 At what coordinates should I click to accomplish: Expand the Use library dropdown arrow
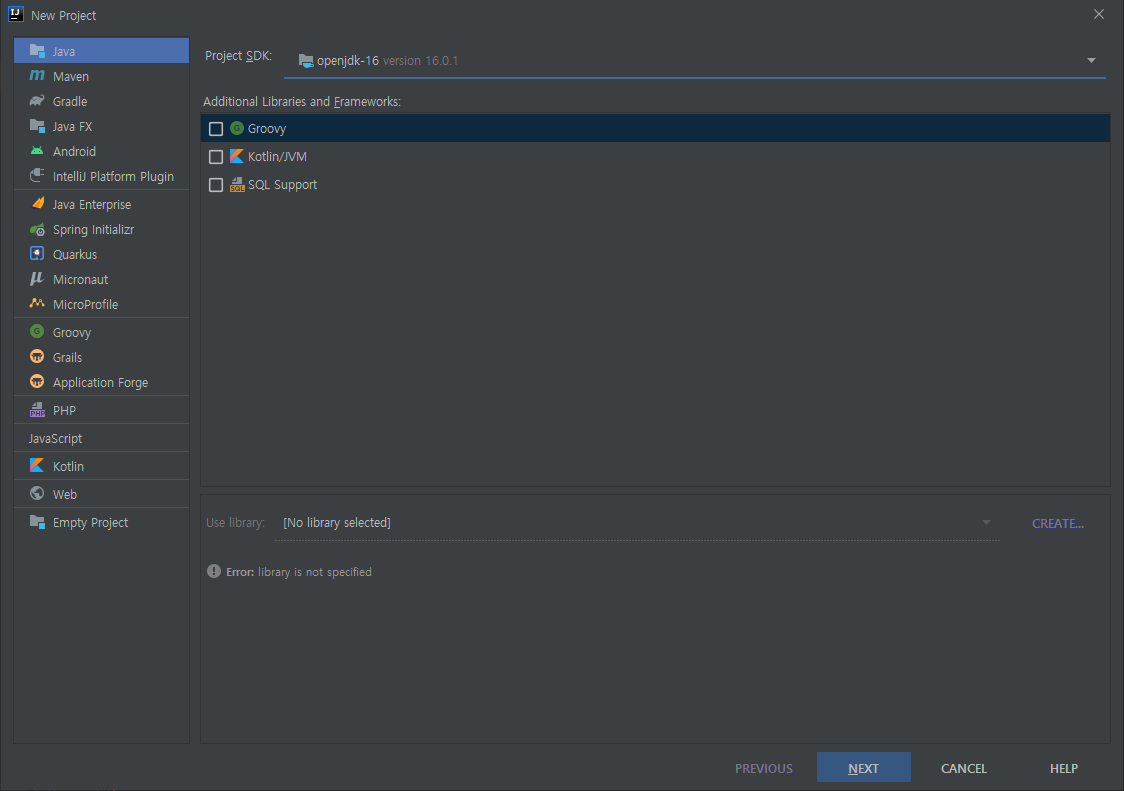[x=986, y=523]
